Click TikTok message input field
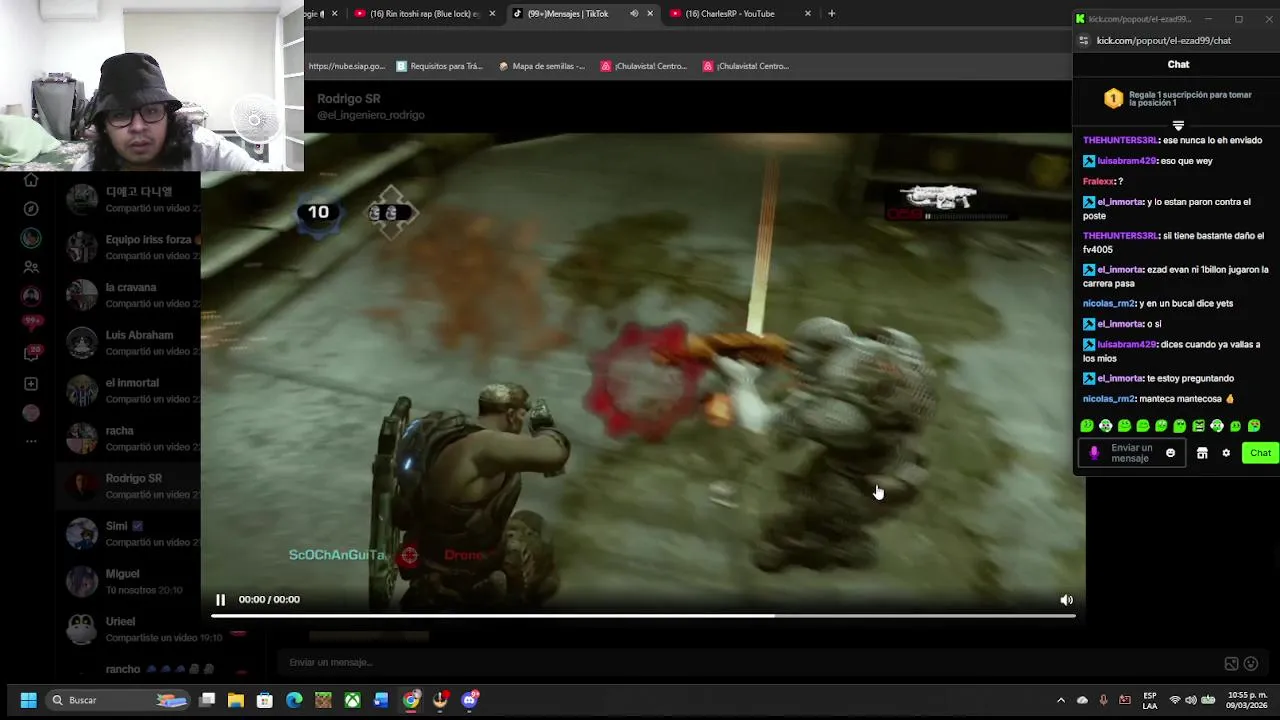This screenshot has height=720, width=1280. click(x=750, y=662)
